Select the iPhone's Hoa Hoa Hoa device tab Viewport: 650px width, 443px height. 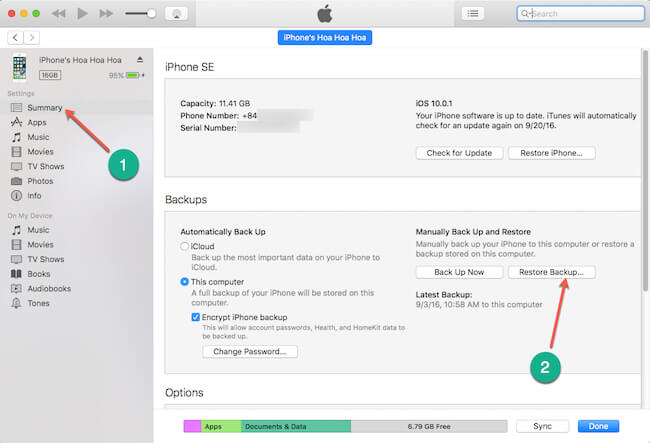pyautogui.click(x=325, y=38)
